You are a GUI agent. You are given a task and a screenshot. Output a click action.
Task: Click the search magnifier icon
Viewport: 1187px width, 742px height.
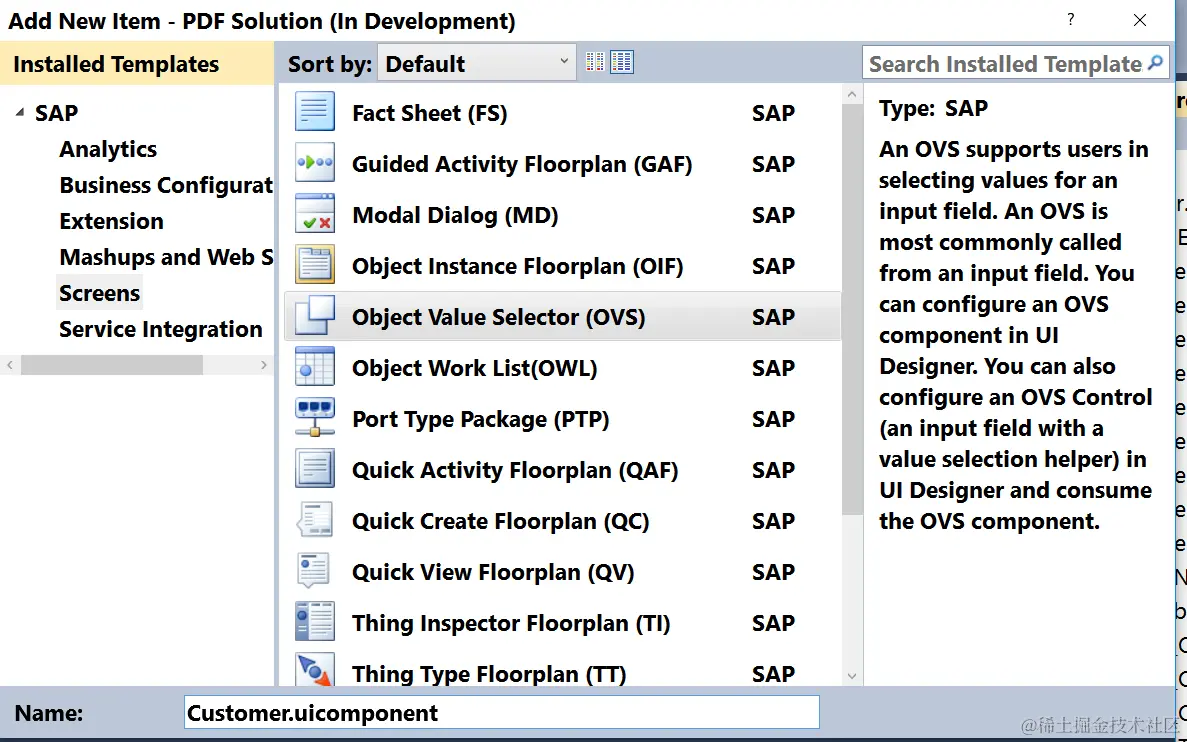[1155, 63]
